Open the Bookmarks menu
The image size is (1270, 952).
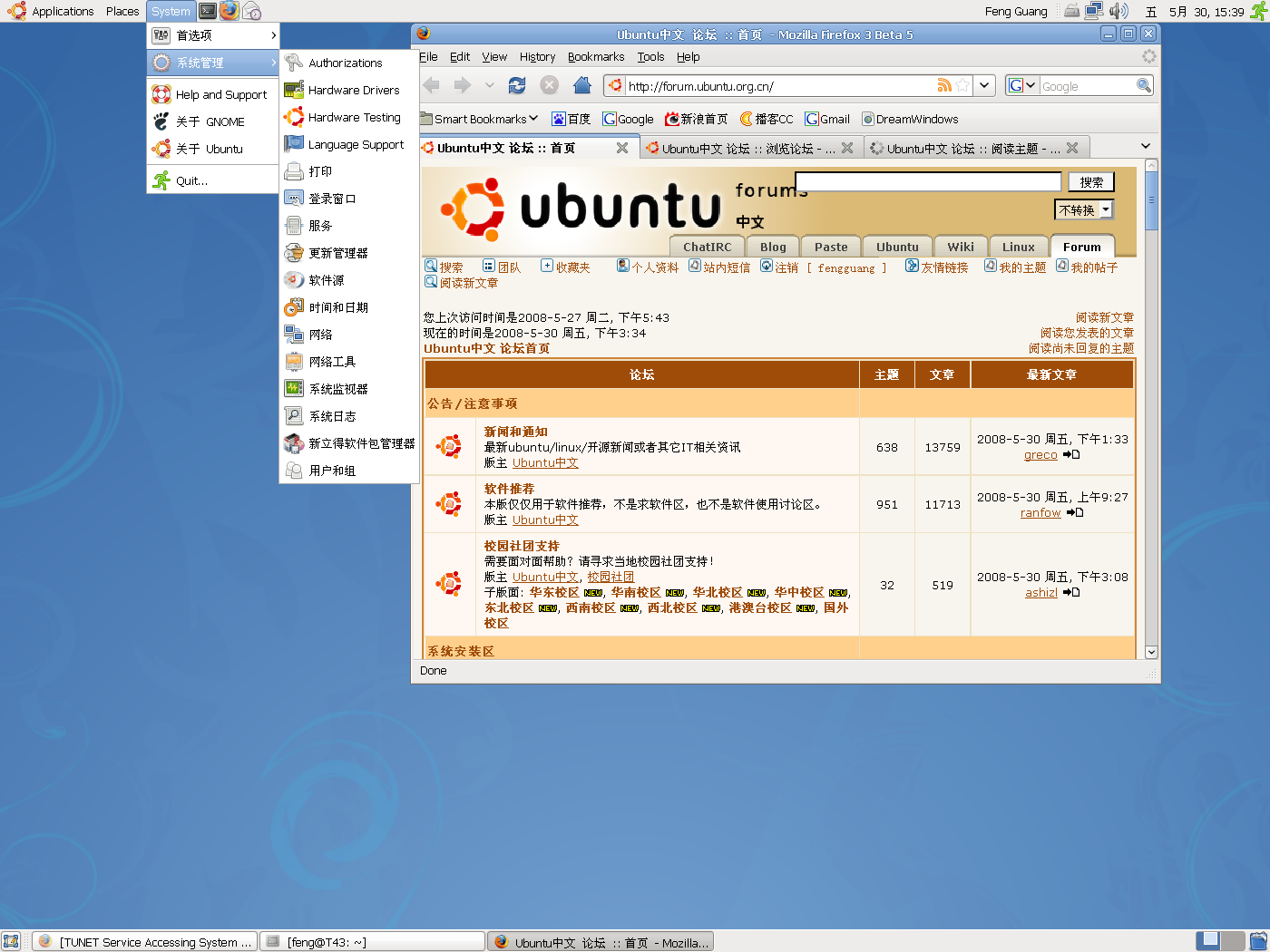click(596, 56)
